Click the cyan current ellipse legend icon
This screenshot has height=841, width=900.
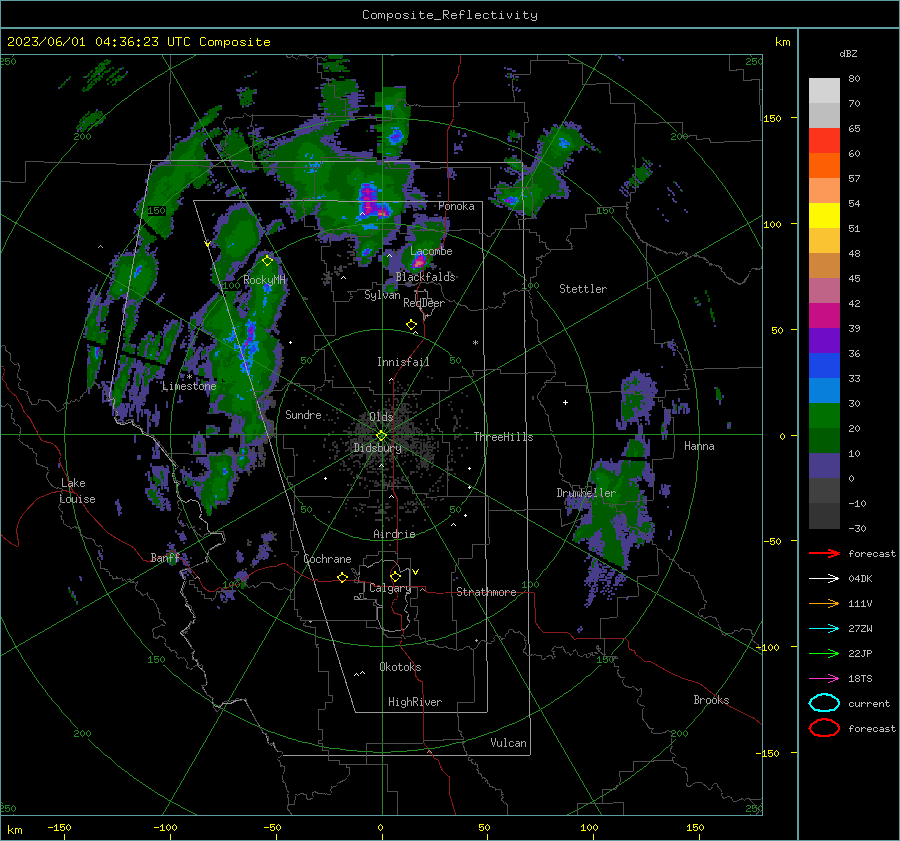824,703
